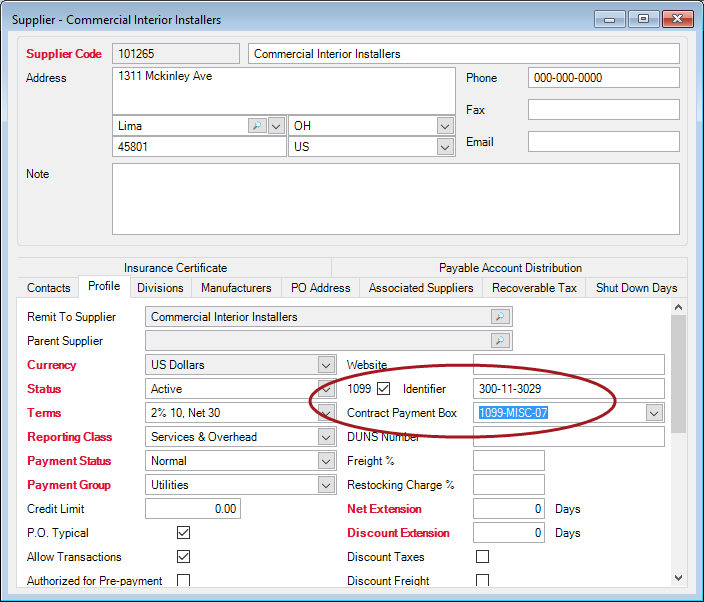Open the Payment Status Normal dropdown
This screenshot has width=704, height=602.
326,461
